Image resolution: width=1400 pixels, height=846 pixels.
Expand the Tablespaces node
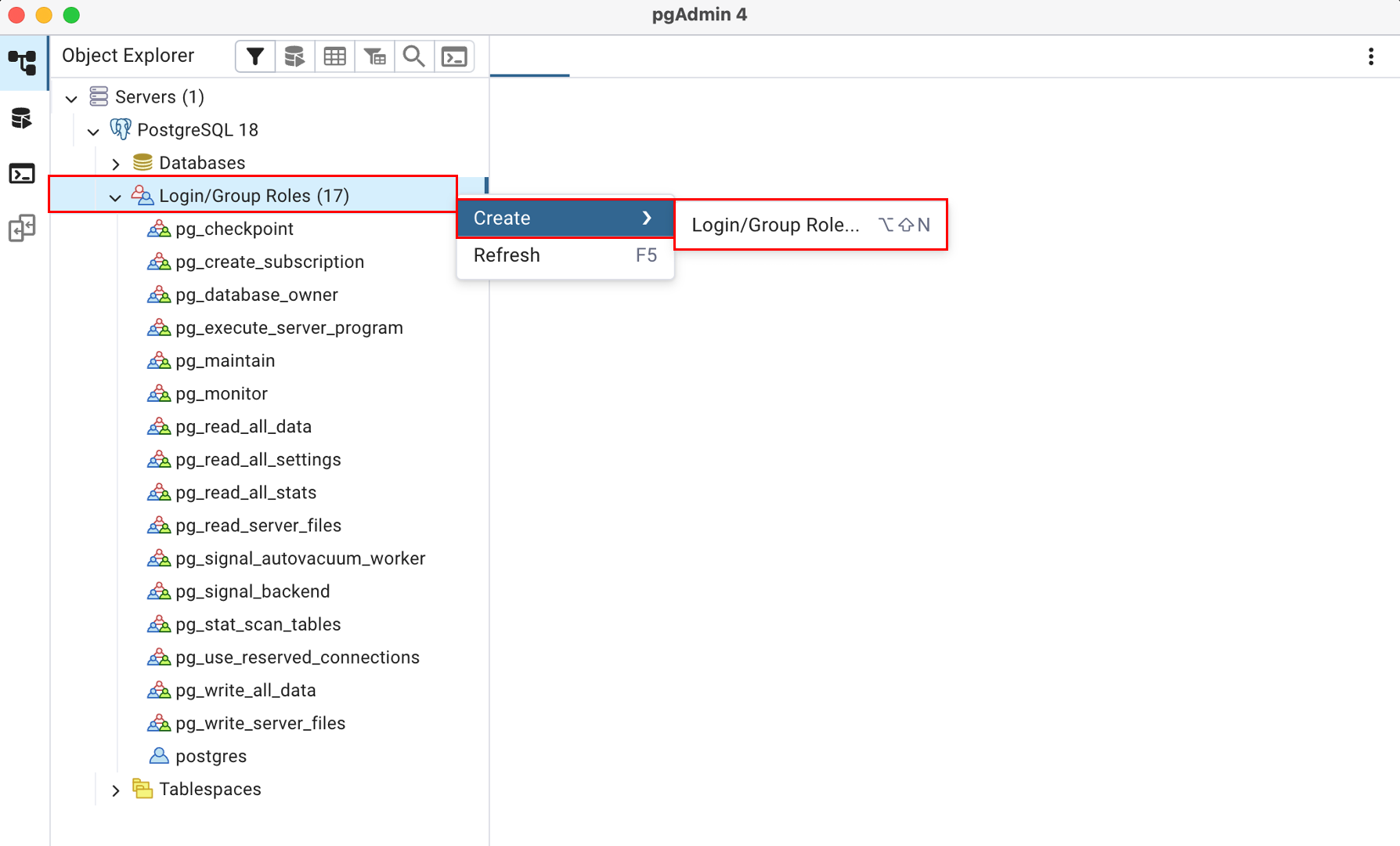116,790
